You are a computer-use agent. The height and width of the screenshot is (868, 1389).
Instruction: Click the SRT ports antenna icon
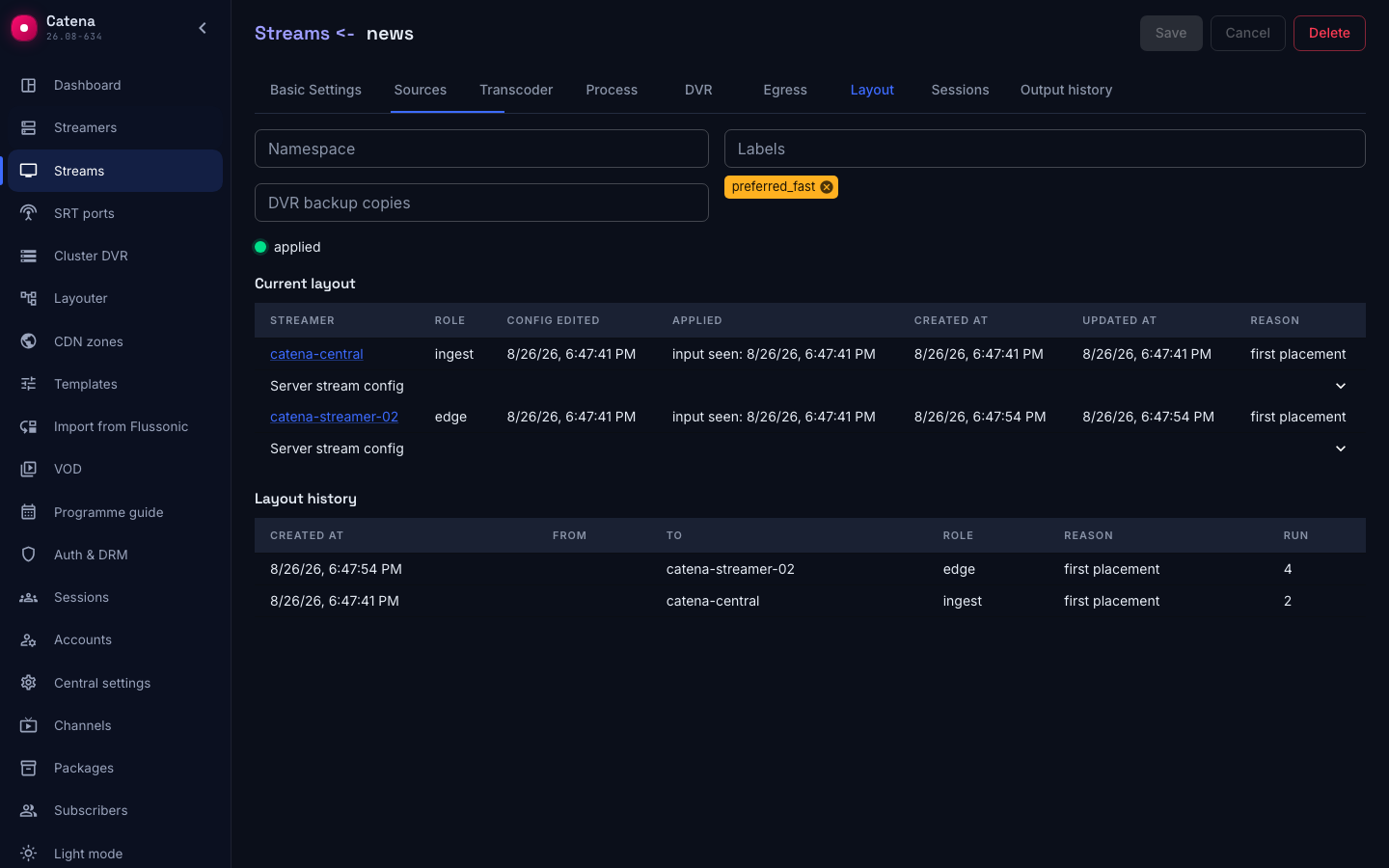[x=29, y=213]
